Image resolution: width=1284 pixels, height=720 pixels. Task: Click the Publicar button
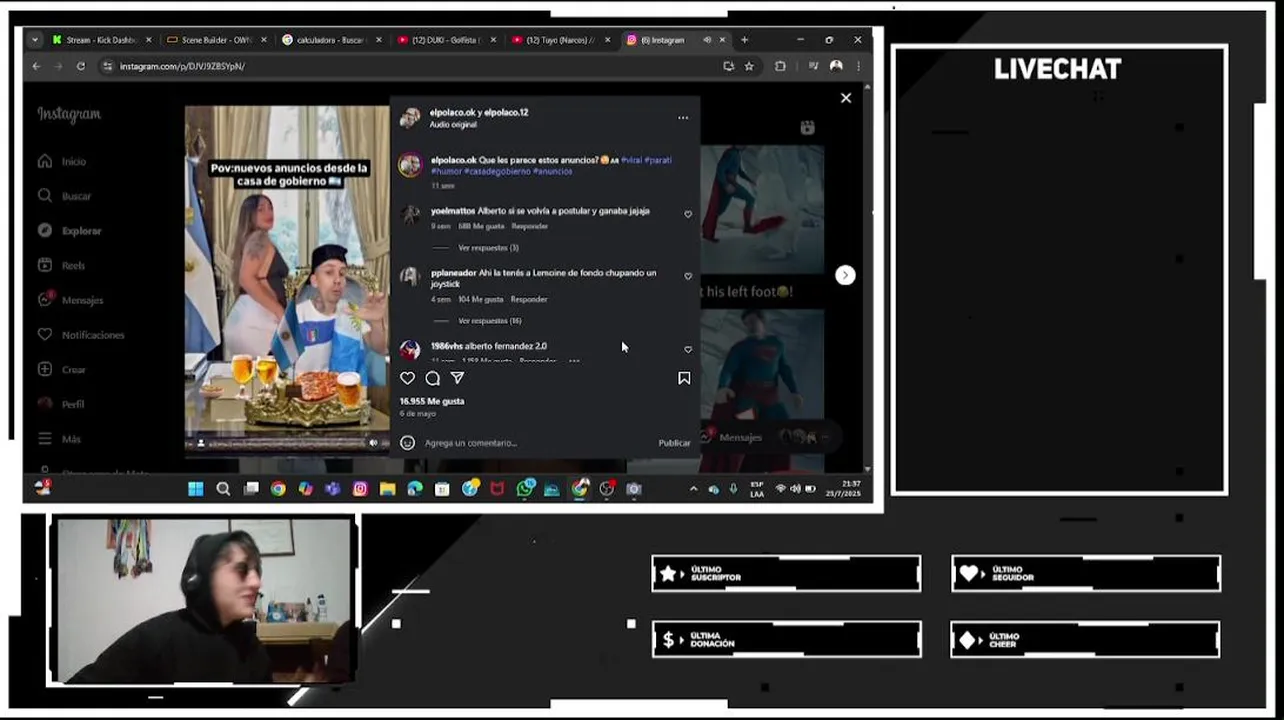pos(674,443)
